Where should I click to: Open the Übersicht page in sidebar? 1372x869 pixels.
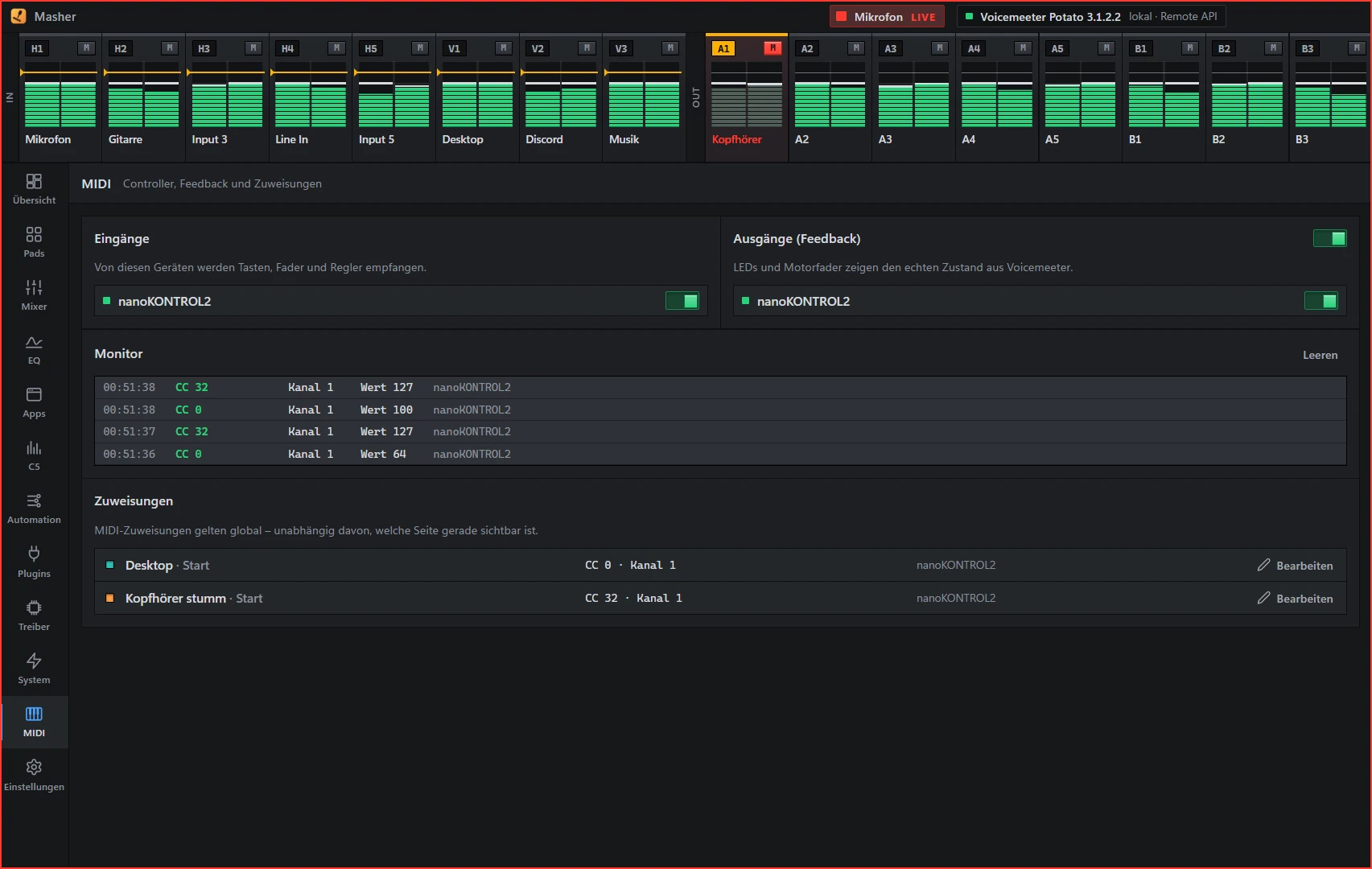point(34,189)
